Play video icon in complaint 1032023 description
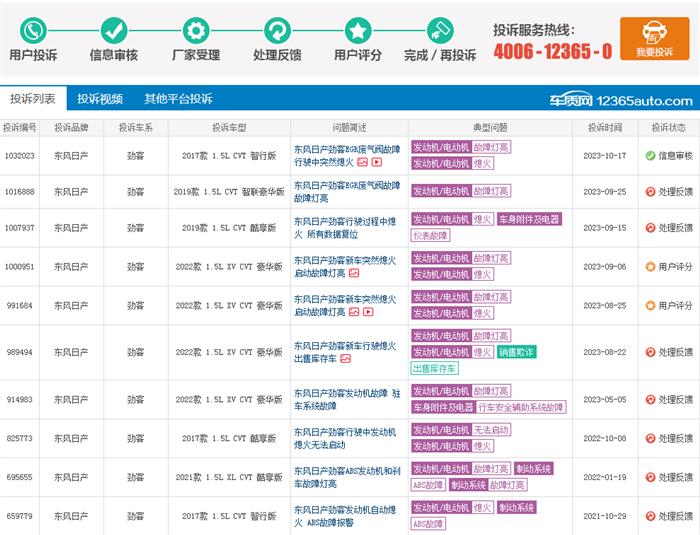 click(377, 162)
